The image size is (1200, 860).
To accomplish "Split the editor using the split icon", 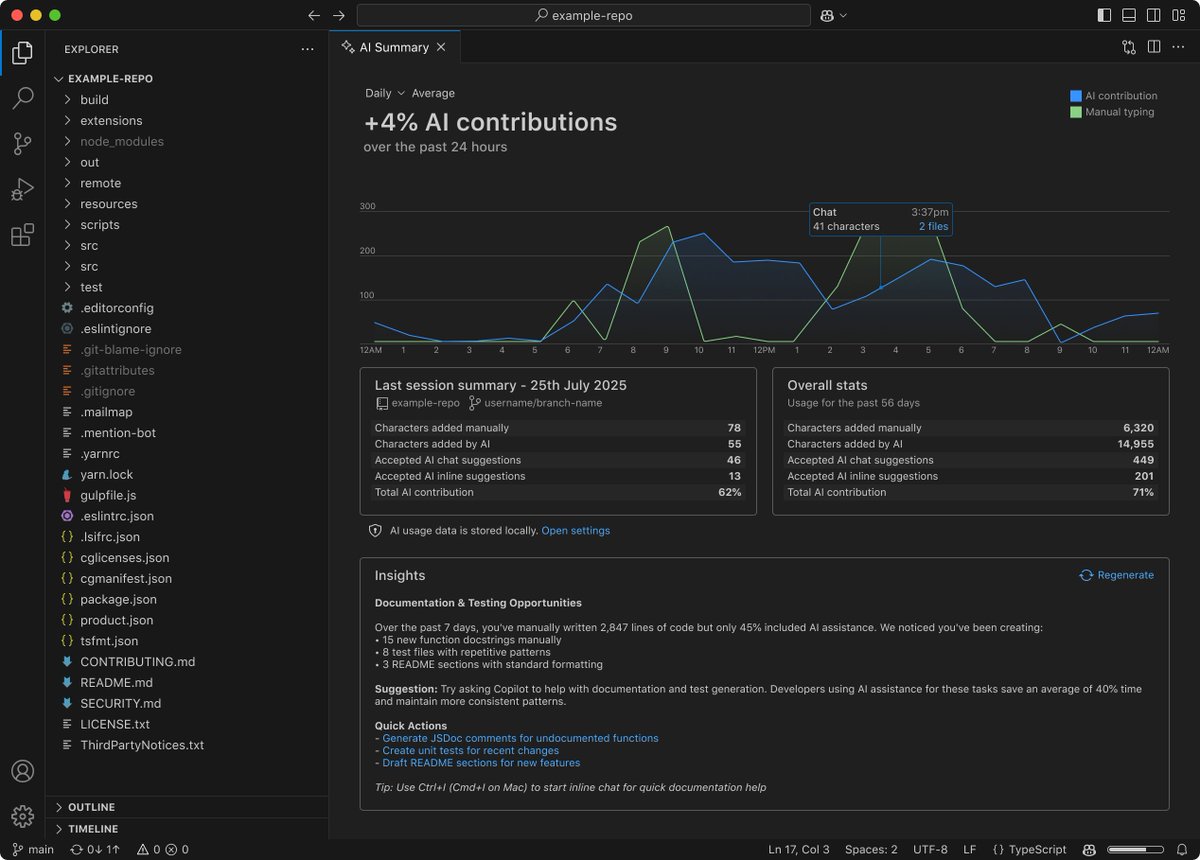I will click(1154, 47).
